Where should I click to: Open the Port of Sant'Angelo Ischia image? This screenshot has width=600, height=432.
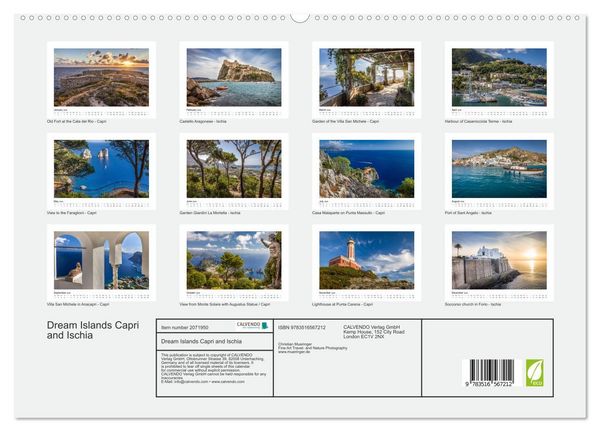(499, 169)
